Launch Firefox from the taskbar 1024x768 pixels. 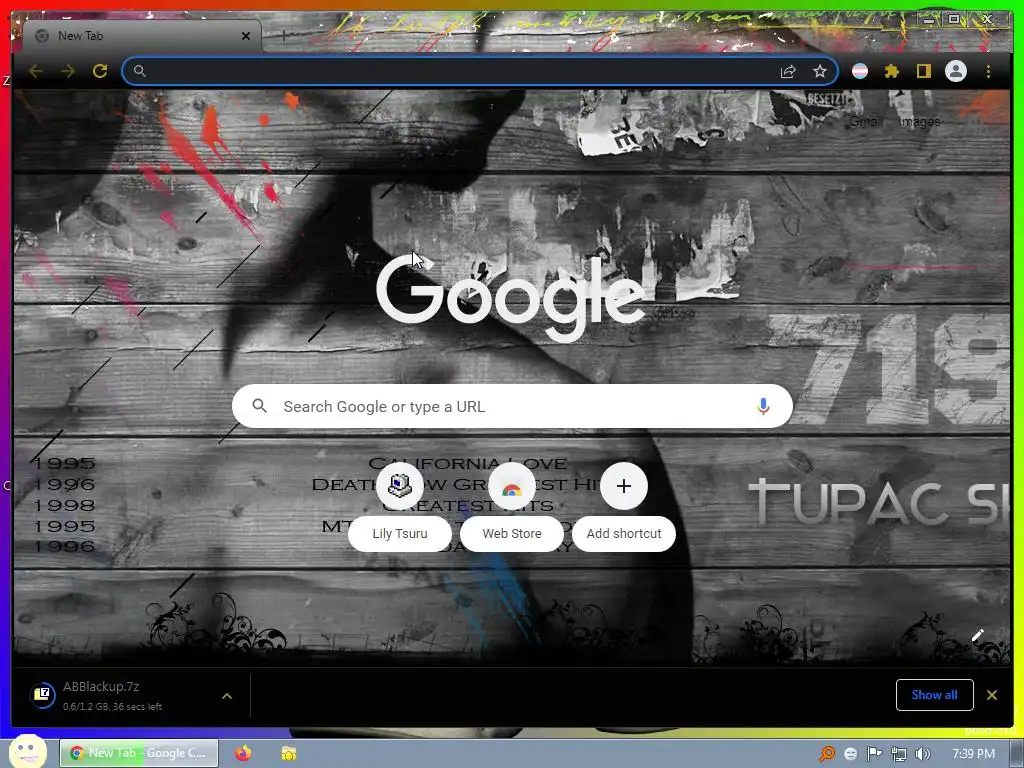[x=243, y=753]
